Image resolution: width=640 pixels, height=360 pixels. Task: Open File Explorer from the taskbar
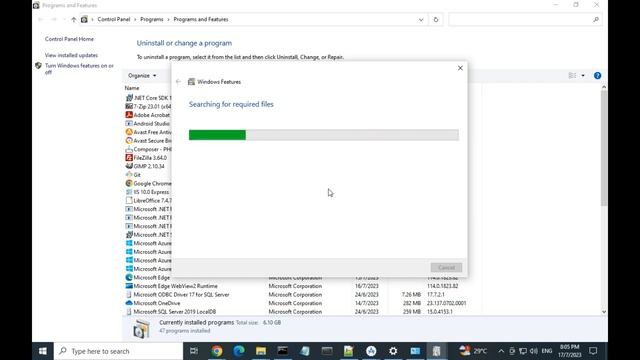click(x=261, y=351)
